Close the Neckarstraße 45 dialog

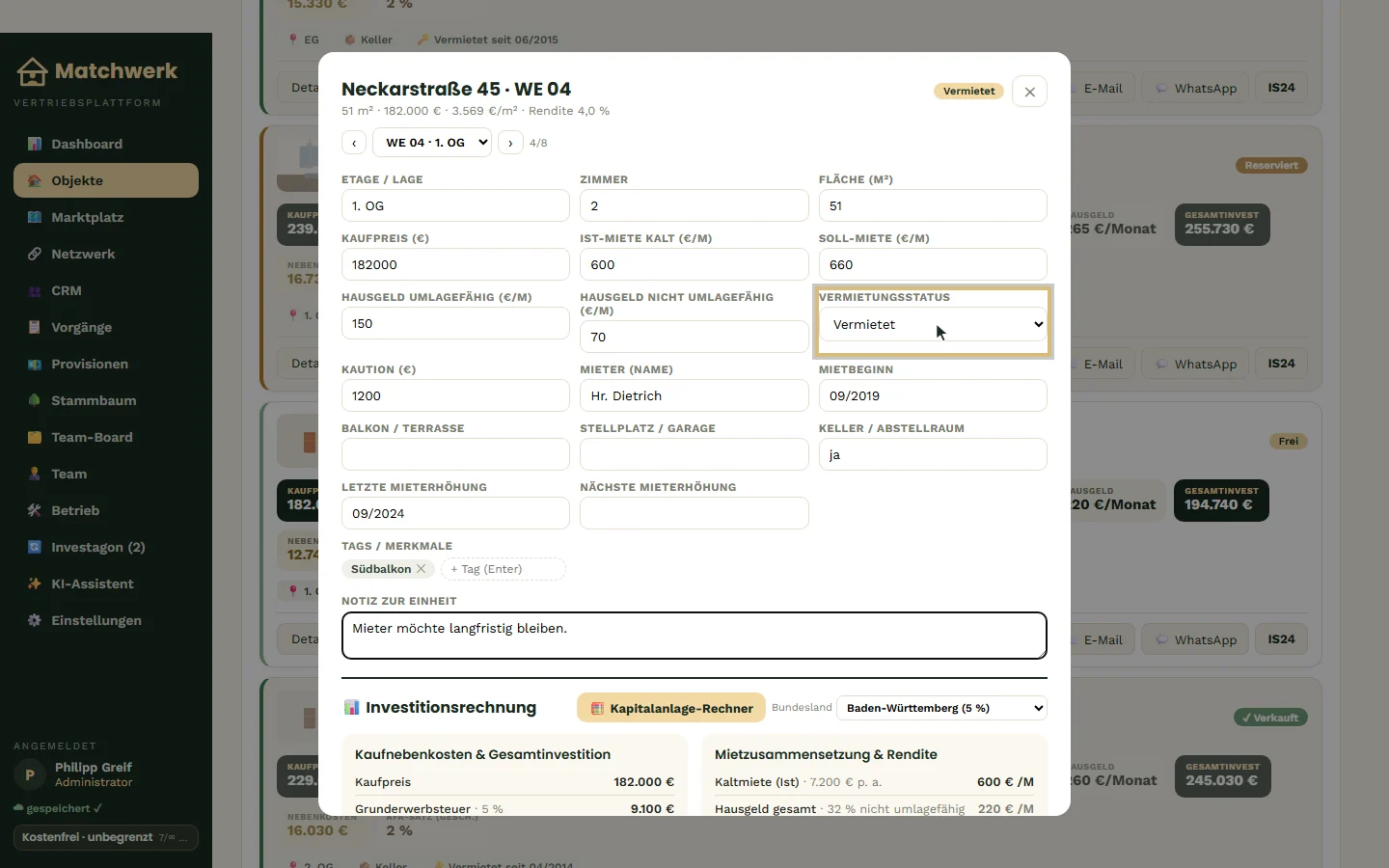coord(1029,92)
